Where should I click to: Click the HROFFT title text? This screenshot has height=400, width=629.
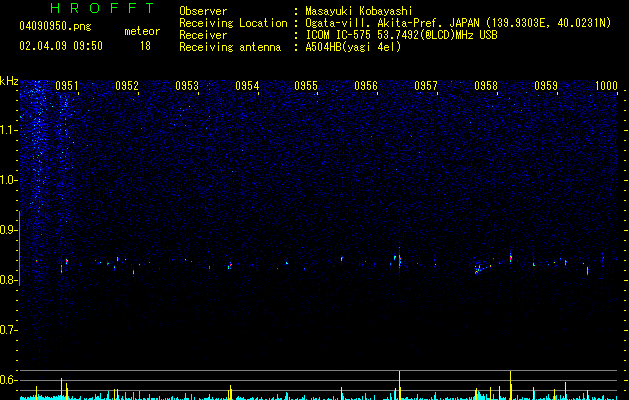(x=103, y=8)
